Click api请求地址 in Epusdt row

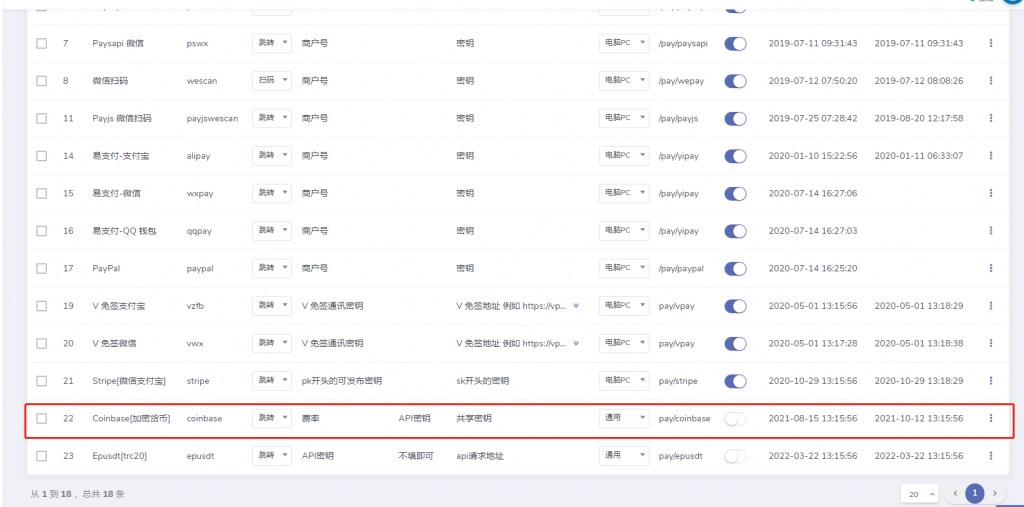pos(480,456)
